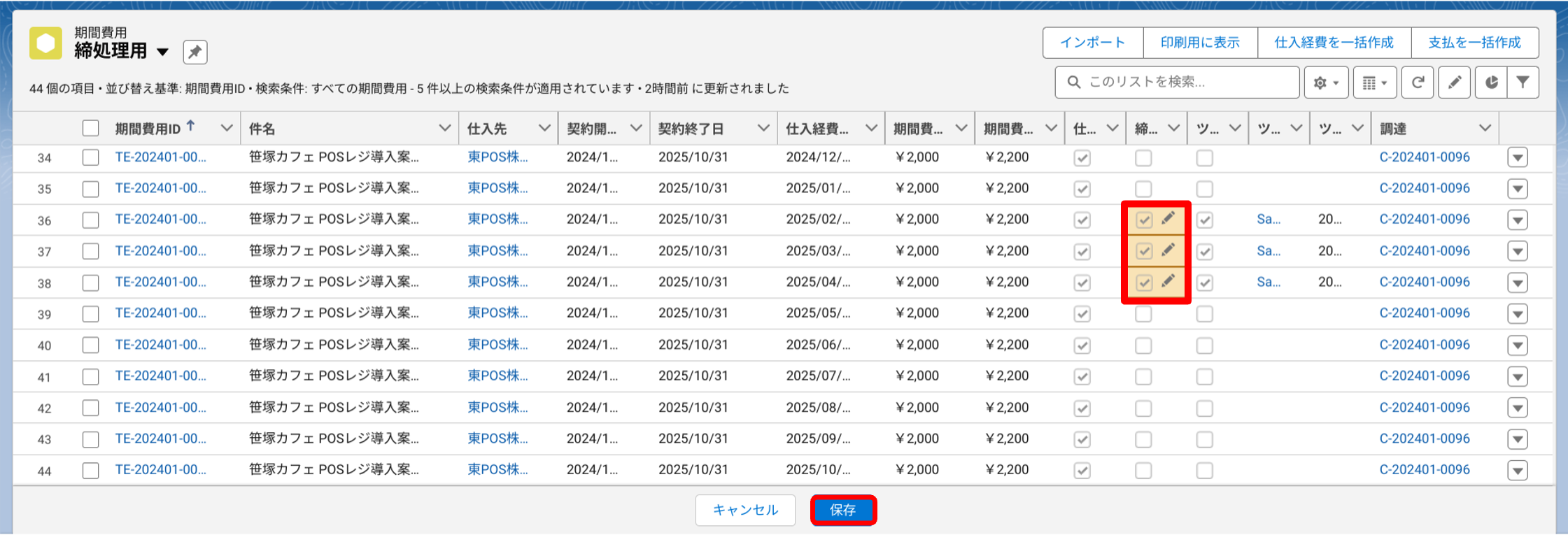Open 件名 column header menu chevron

coord(444,128)
